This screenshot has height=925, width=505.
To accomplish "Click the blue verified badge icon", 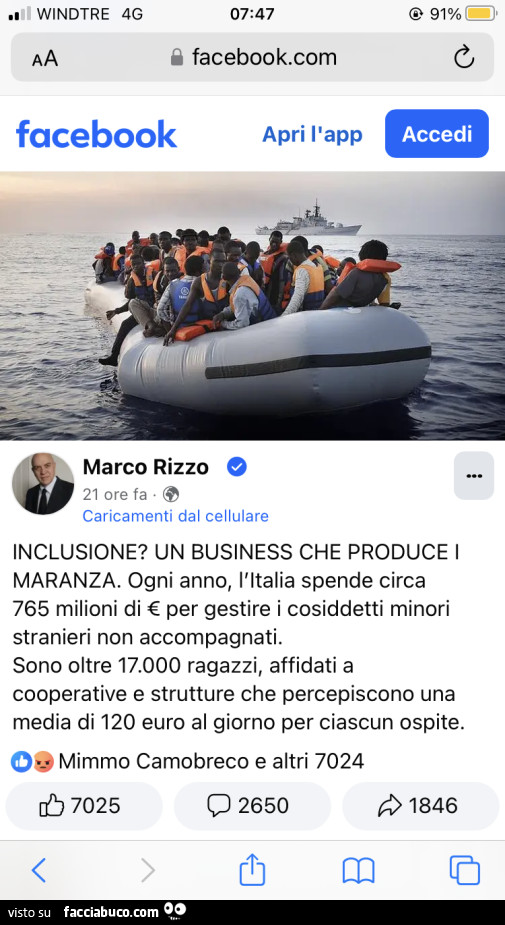I will pos(237,467).
